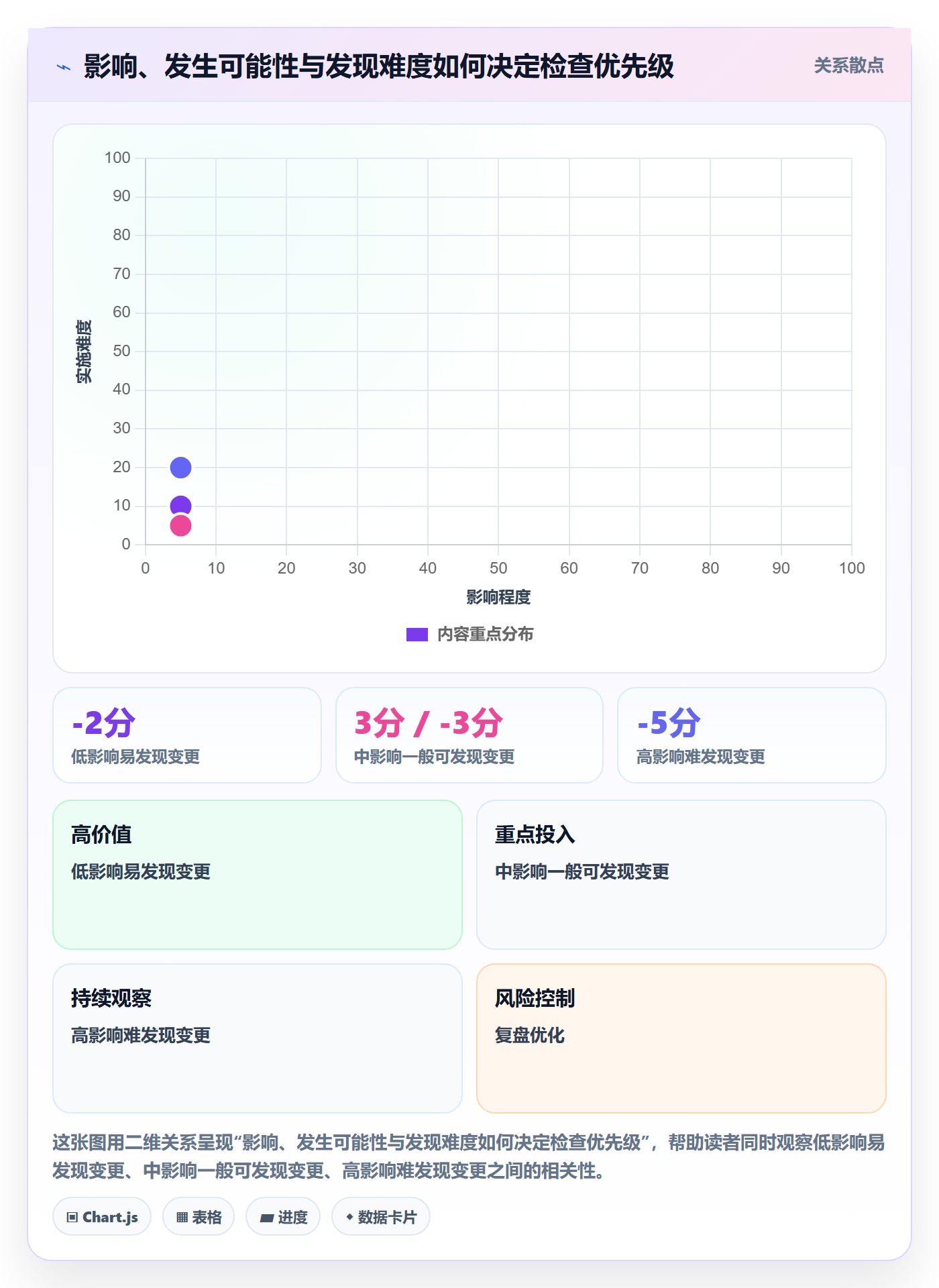Screen dimensions: 939x1288
Task: Click the 数据卡片 chip's diamond icon
Action: coord(349,1217)
